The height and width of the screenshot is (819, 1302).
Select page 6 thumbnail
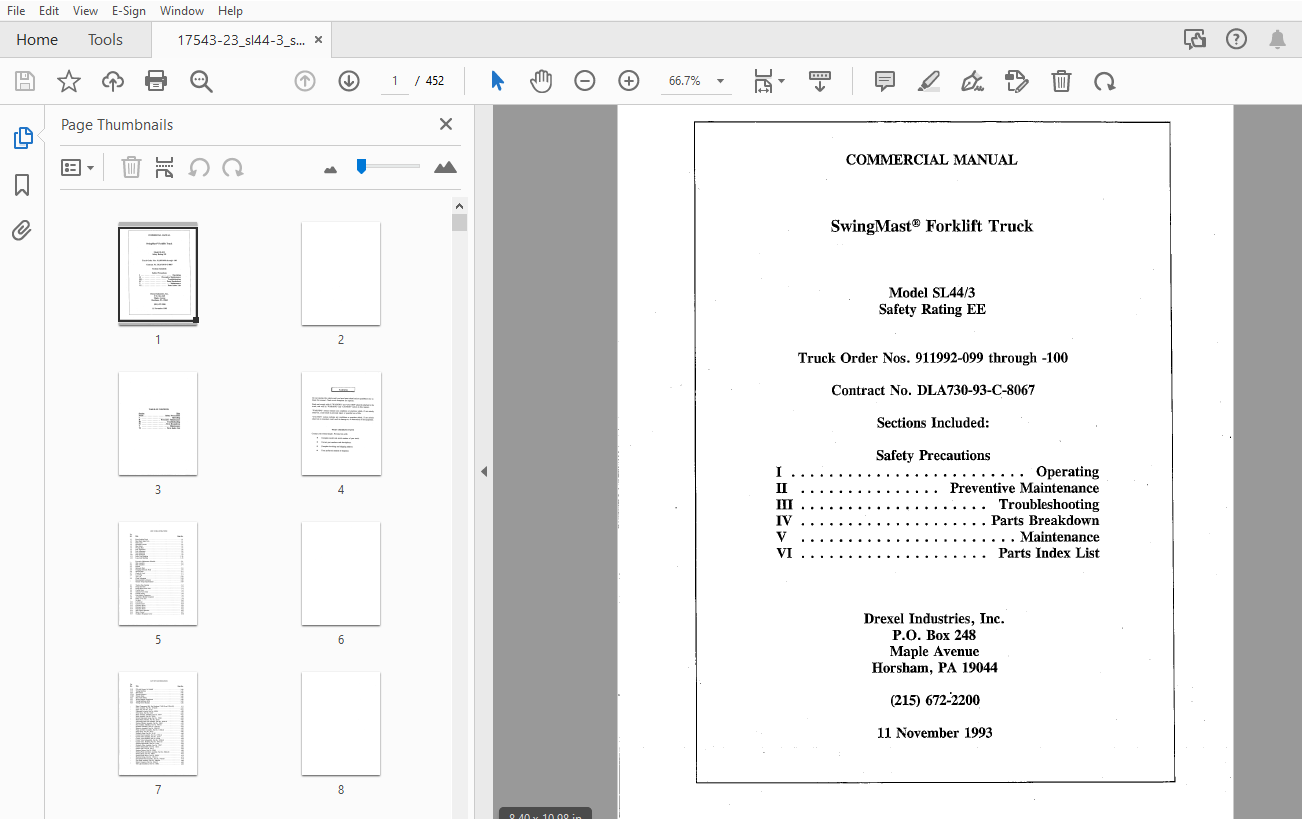pyautogui.click(x=341, y=574)
